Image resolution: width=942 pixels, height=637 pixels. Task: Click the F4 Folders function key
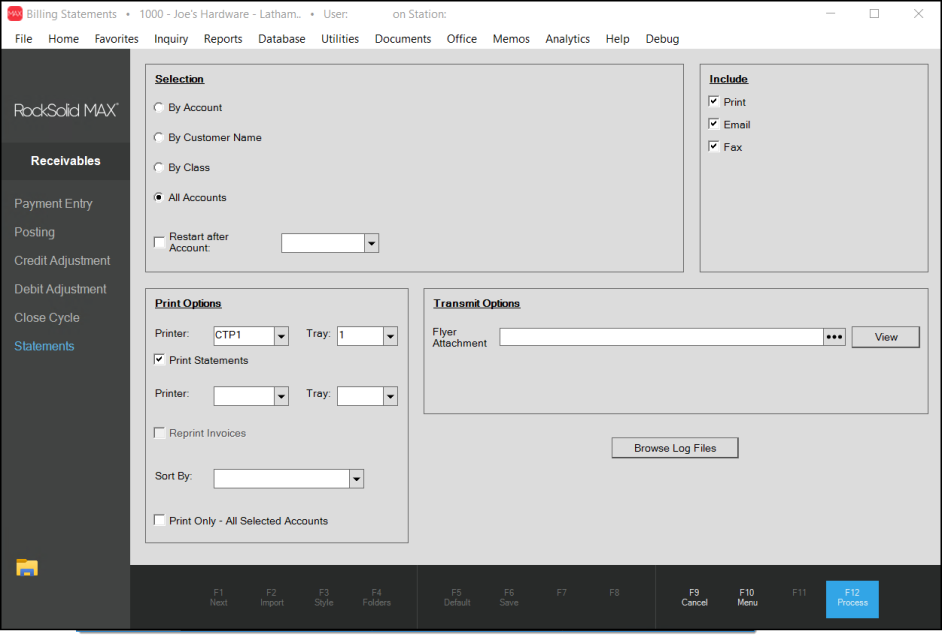[x=377, y=597]
